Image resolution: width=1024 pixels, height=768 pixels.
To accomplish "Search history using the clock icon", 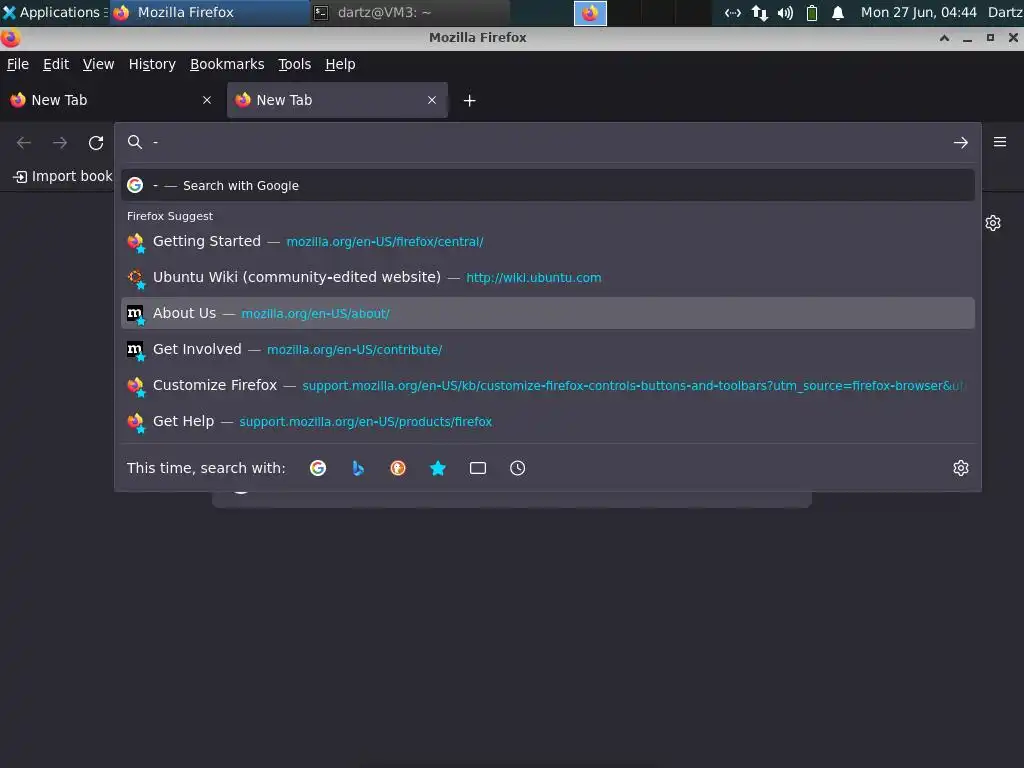I will (517, 468).
